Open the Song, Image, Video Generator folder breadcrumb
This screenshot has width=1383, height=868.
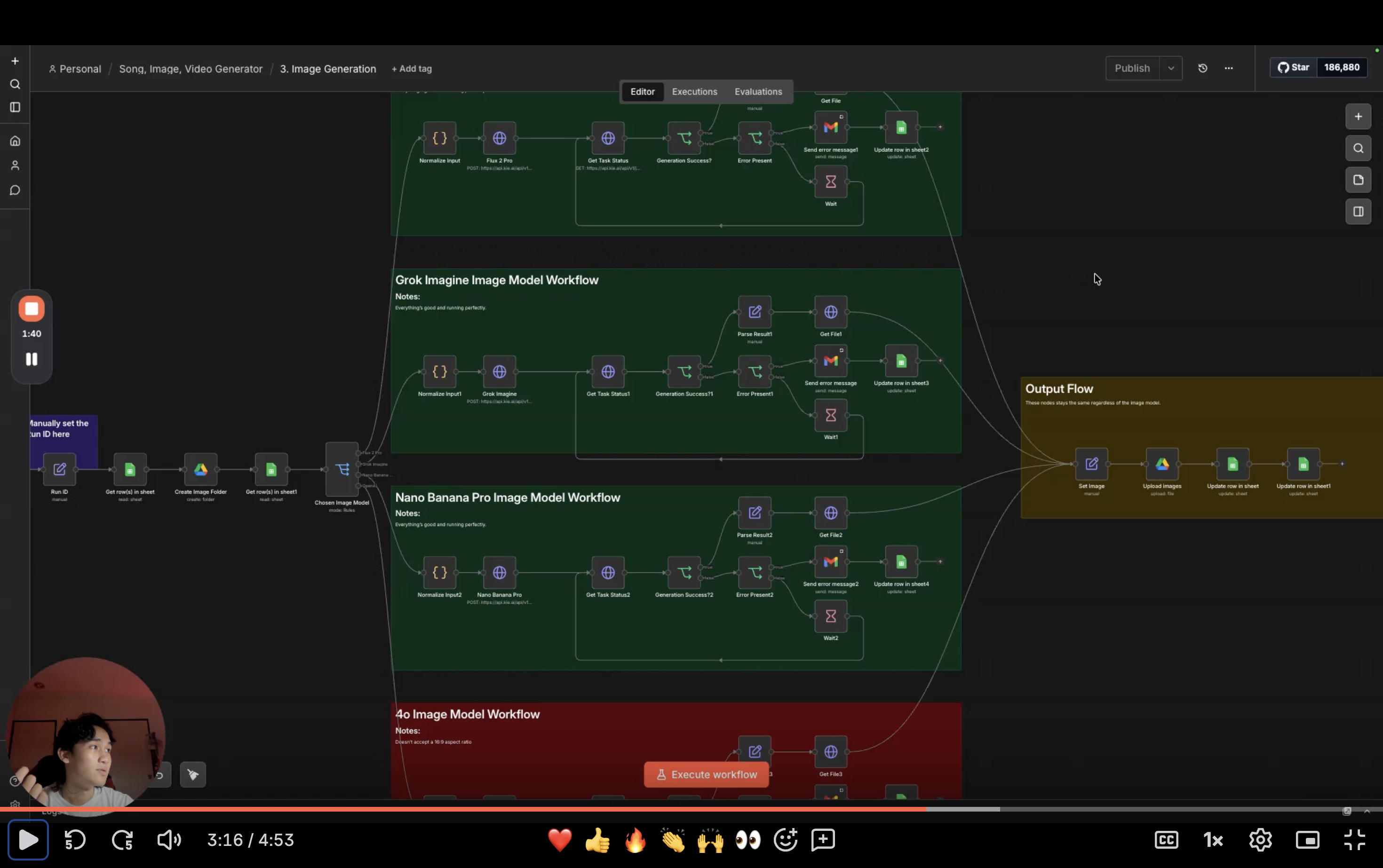click(191, 69)
